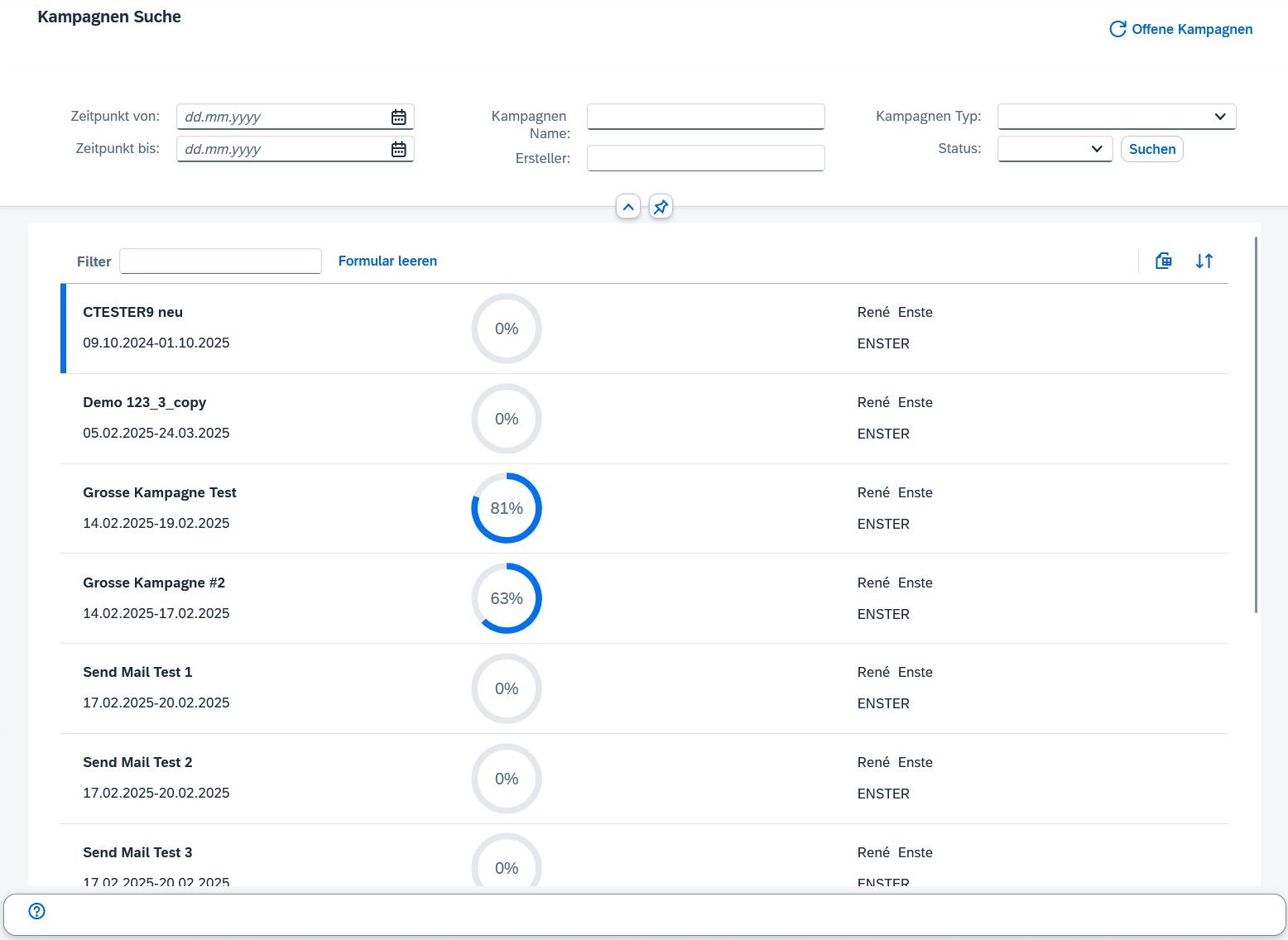Click the export table icon
Viewport: 1288px width, 940px height.
click(1163, 261)
